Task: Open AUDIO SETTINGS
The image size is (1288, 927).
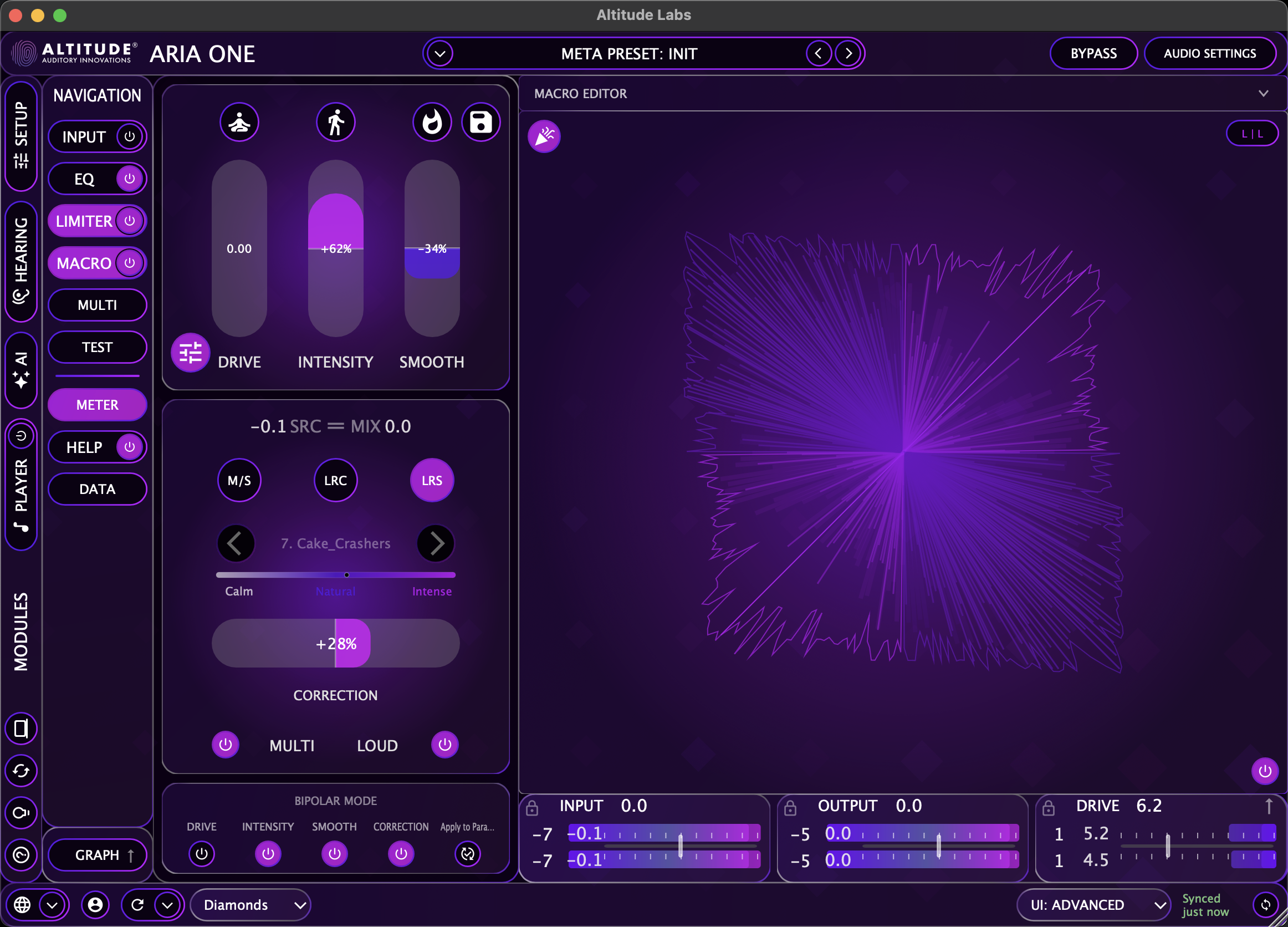Action: click(x=1211, y=53)
